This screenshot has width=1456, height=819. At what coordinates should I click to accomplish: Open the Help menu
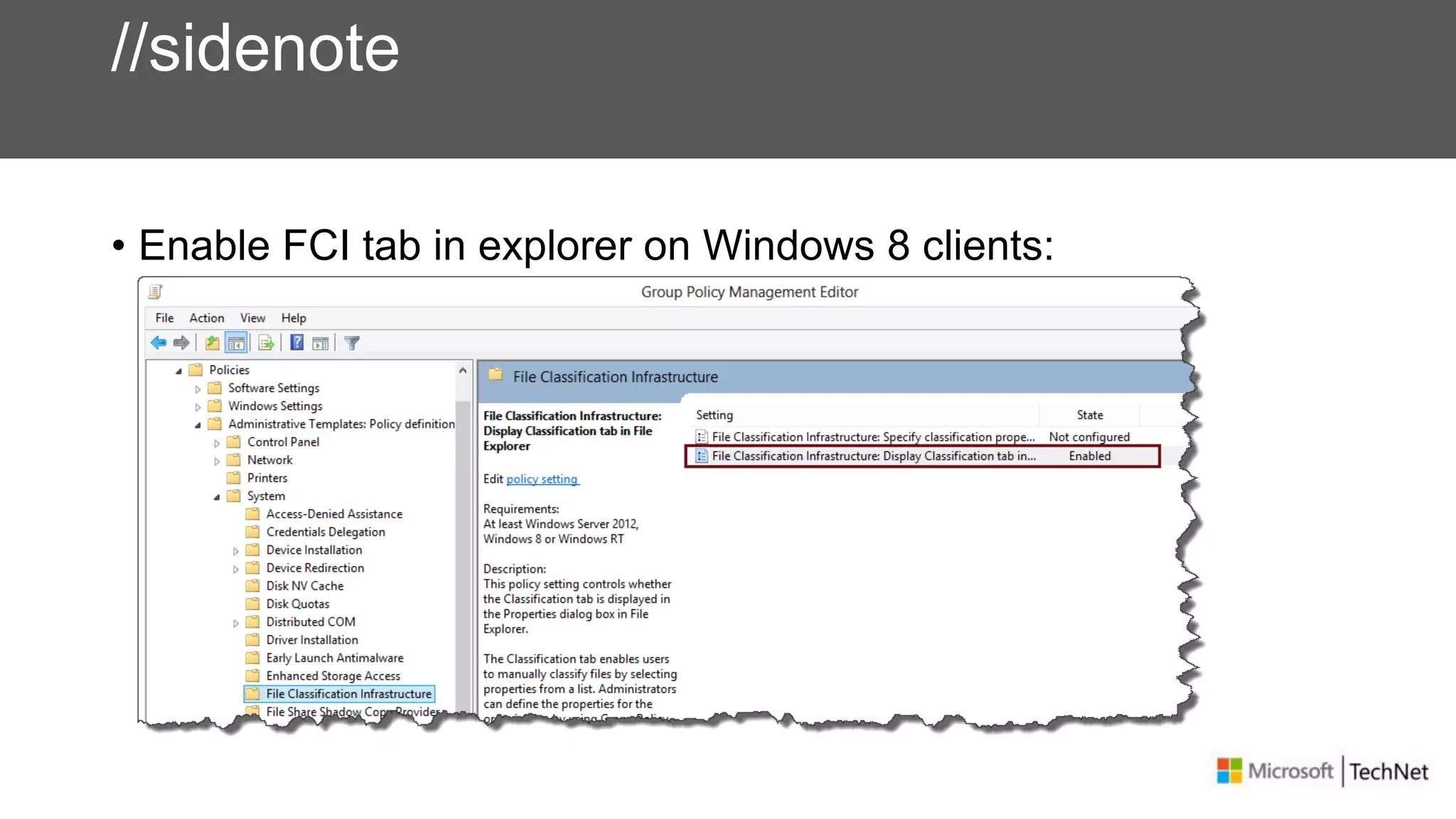click(x=294, y=318)
